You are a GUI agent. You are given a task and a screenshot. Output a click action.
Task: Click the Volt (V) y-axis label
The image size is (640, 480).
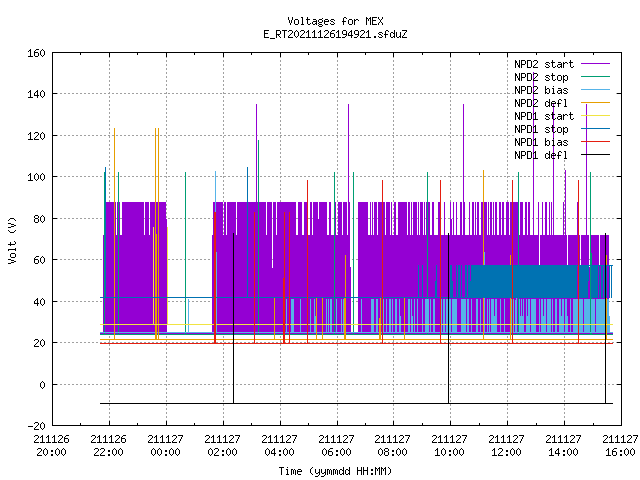(x=12, y=240)
